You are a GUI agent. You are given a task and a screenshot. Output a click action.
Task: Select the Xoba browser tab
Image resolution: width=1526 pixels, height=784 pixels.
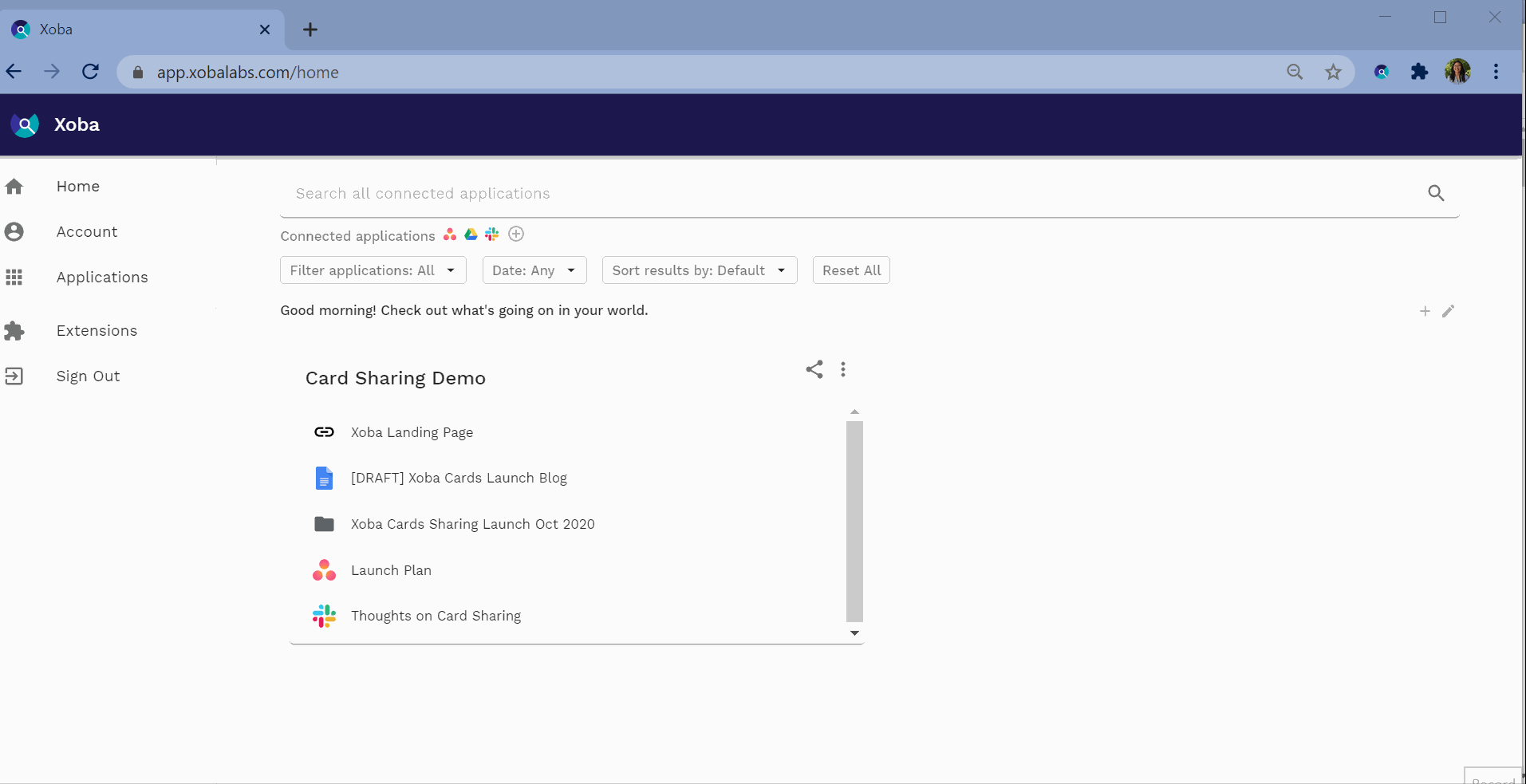tap(143, 30)
